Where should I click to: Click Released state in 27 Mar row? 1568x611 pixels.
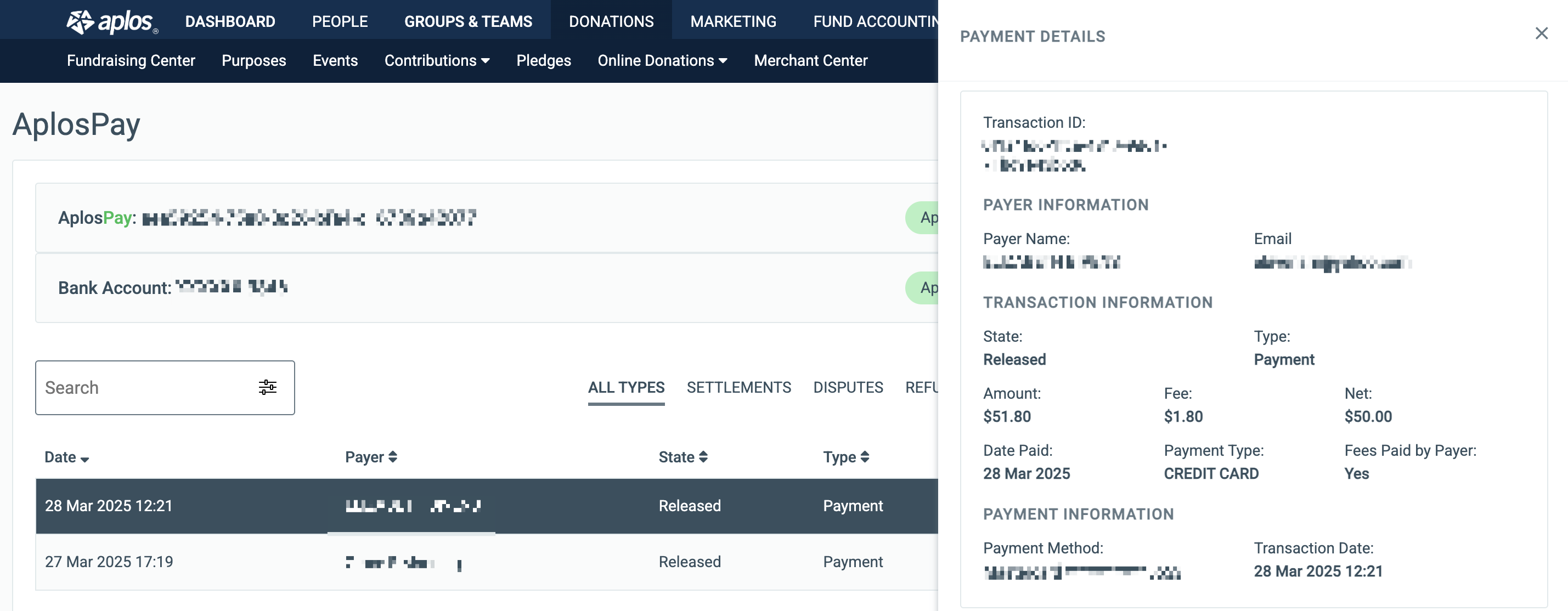(690, 562)
